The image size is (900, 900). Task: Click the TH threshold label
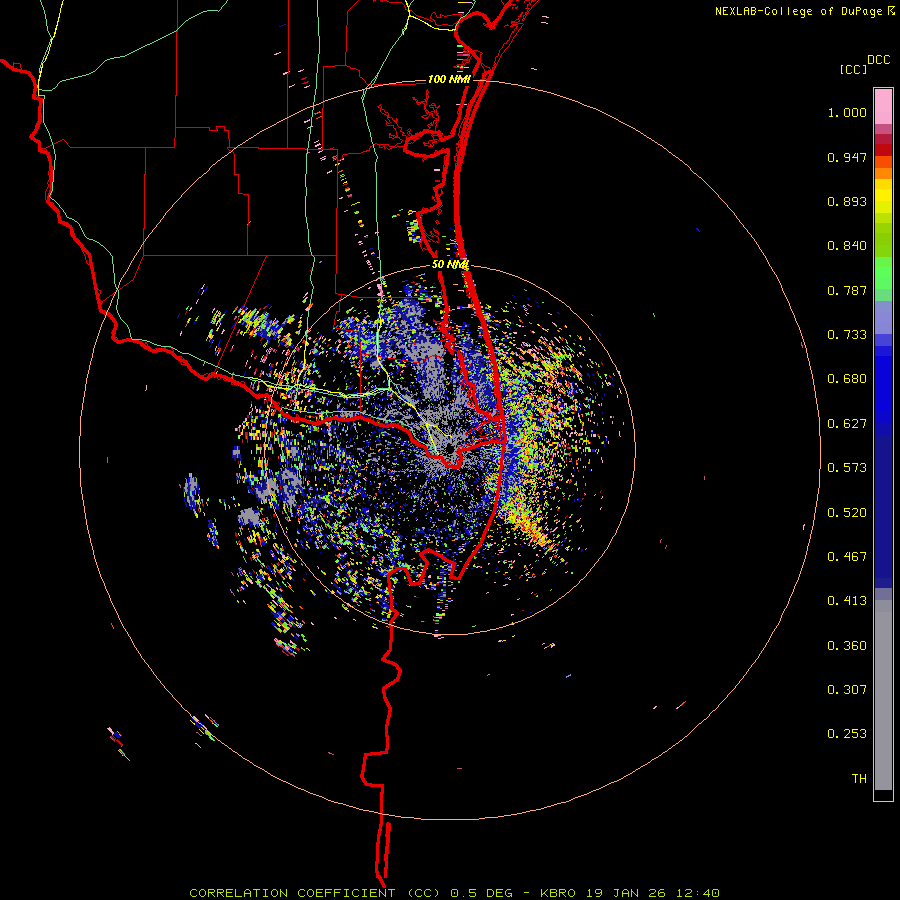tap(859, 779)
